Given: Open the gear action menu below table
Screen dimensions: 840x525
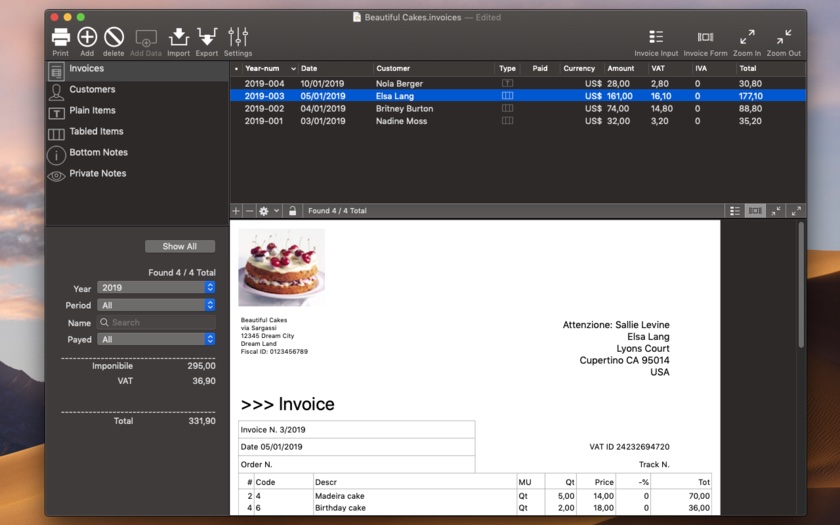Looking at the screenshot, I should (x=268, y=211).
